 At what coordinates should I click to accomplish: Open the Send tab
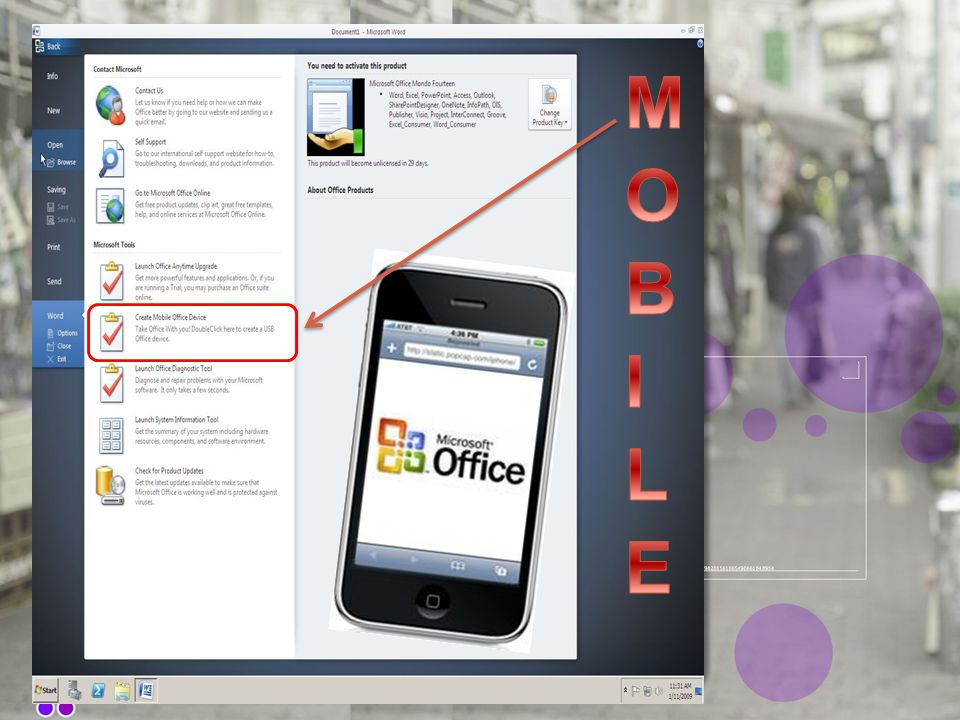pyautogui.click(x=54, y=282)
